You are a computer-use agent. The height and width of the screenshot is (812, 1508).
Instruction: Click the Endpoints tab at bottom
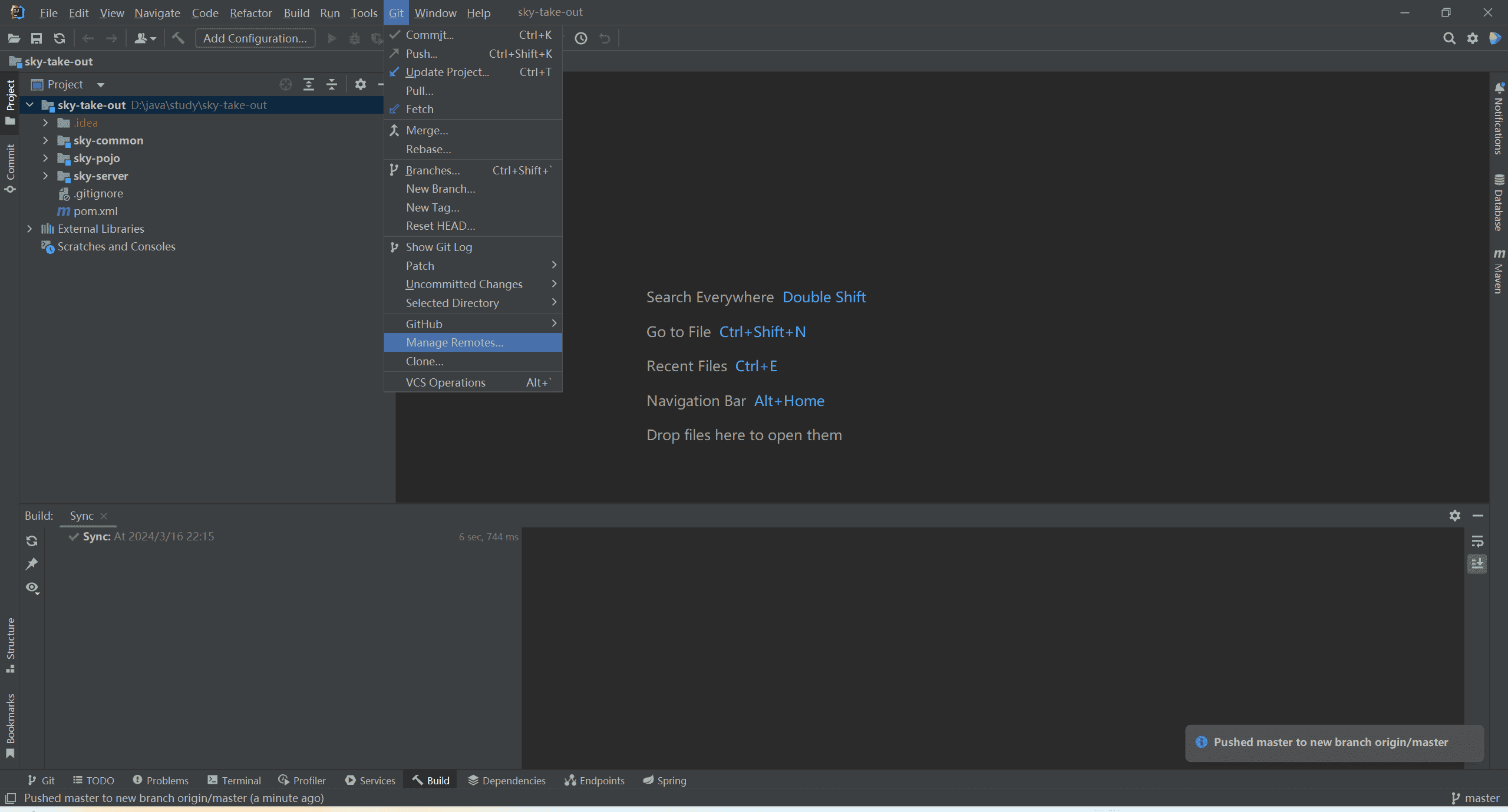pos(601,780)
